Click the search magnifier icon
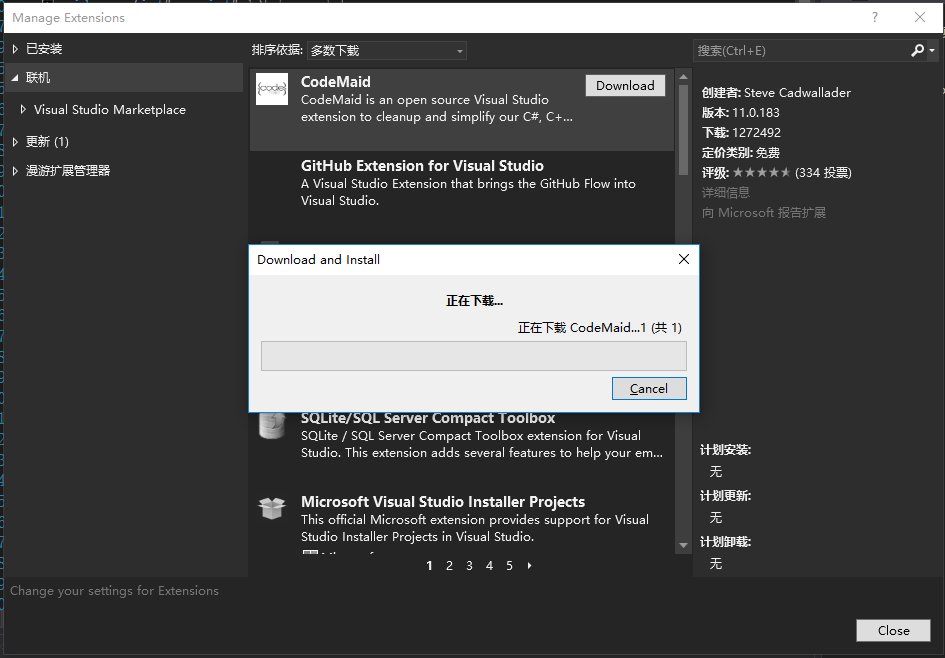This screenshot has width=945, height=658. coord(918,50)
